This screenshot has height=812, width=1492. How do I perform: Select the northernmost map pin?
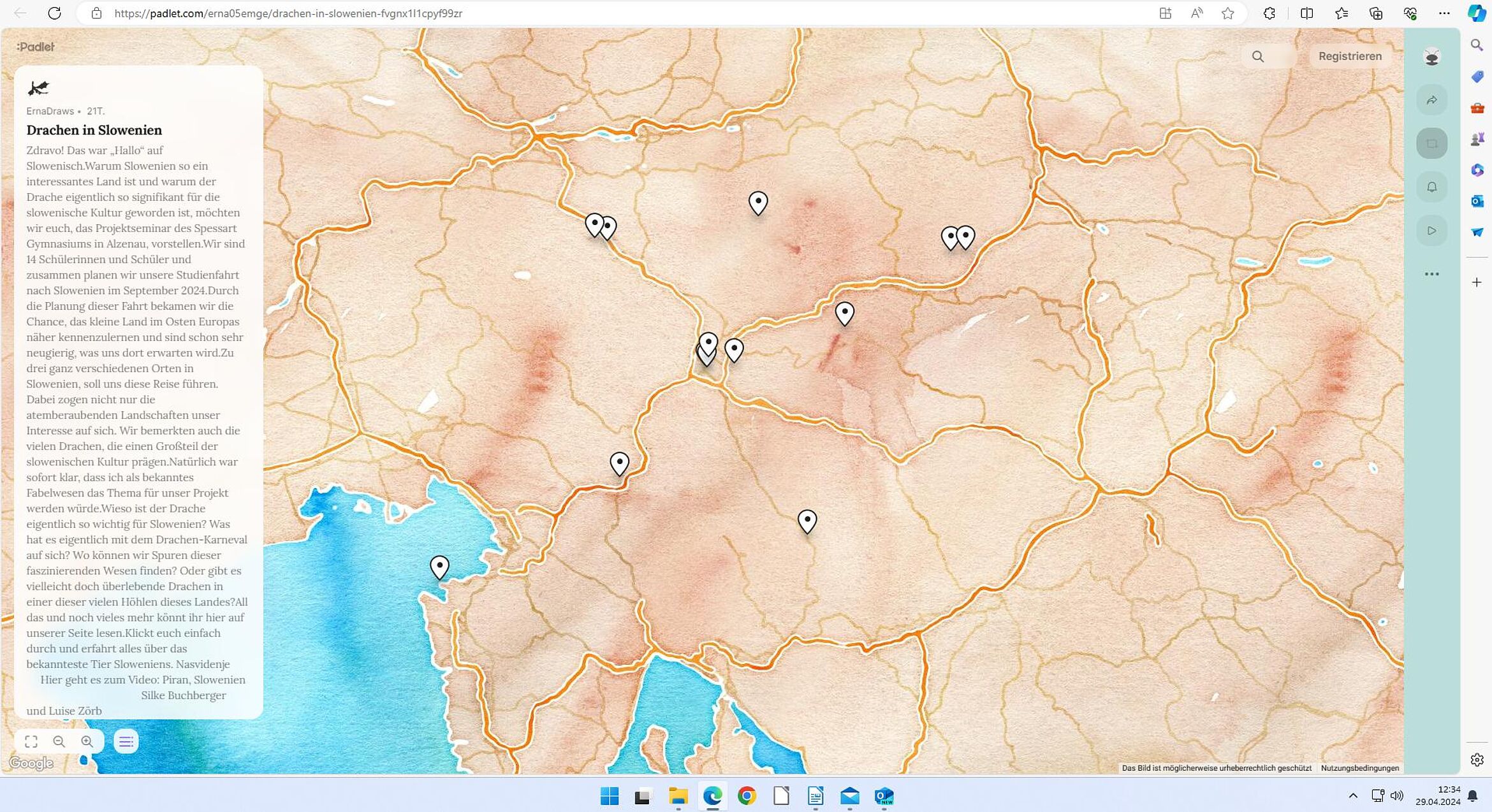coord(757,202)
